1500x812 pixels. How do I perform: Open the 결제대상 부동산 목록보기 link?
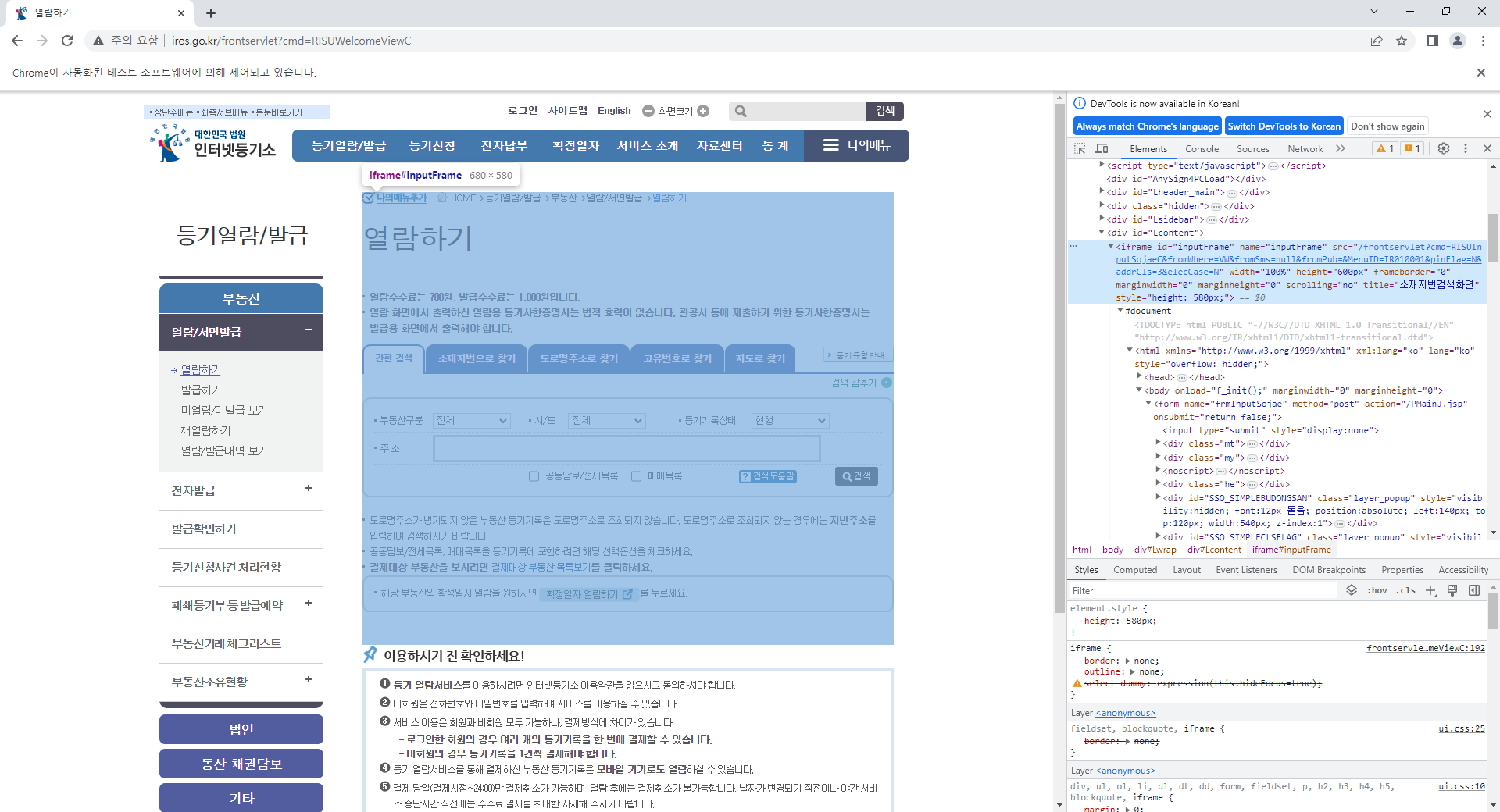point(541,567)
